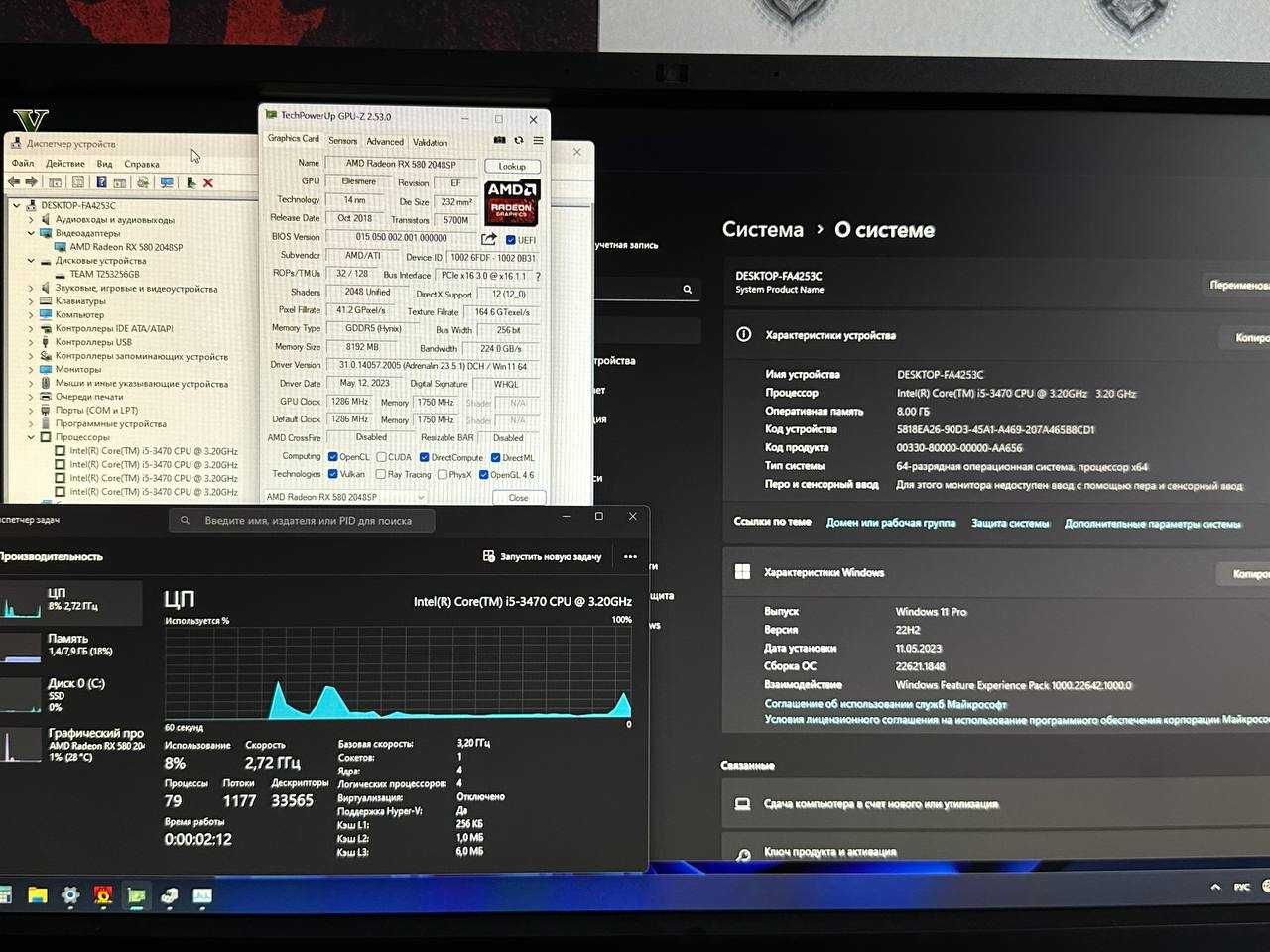Expand the Контроллеры USB node
The width and height of the screenshot is (1270, 952).
(31, 342)
